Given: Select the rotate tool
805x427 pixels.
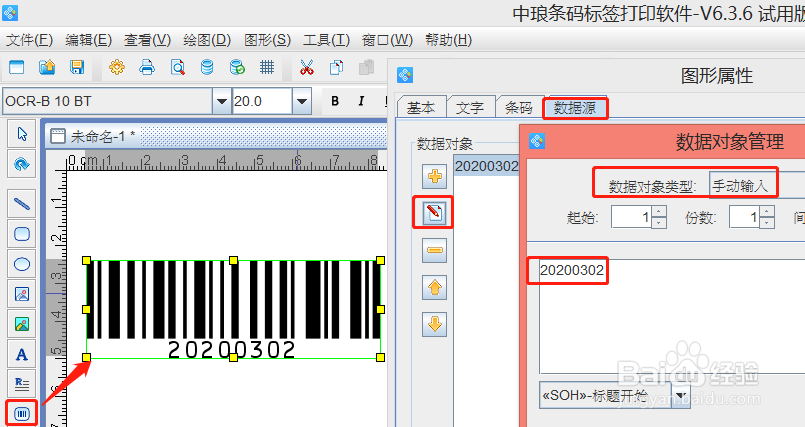Looking at the screenshot, I should (x=22, y=164).
